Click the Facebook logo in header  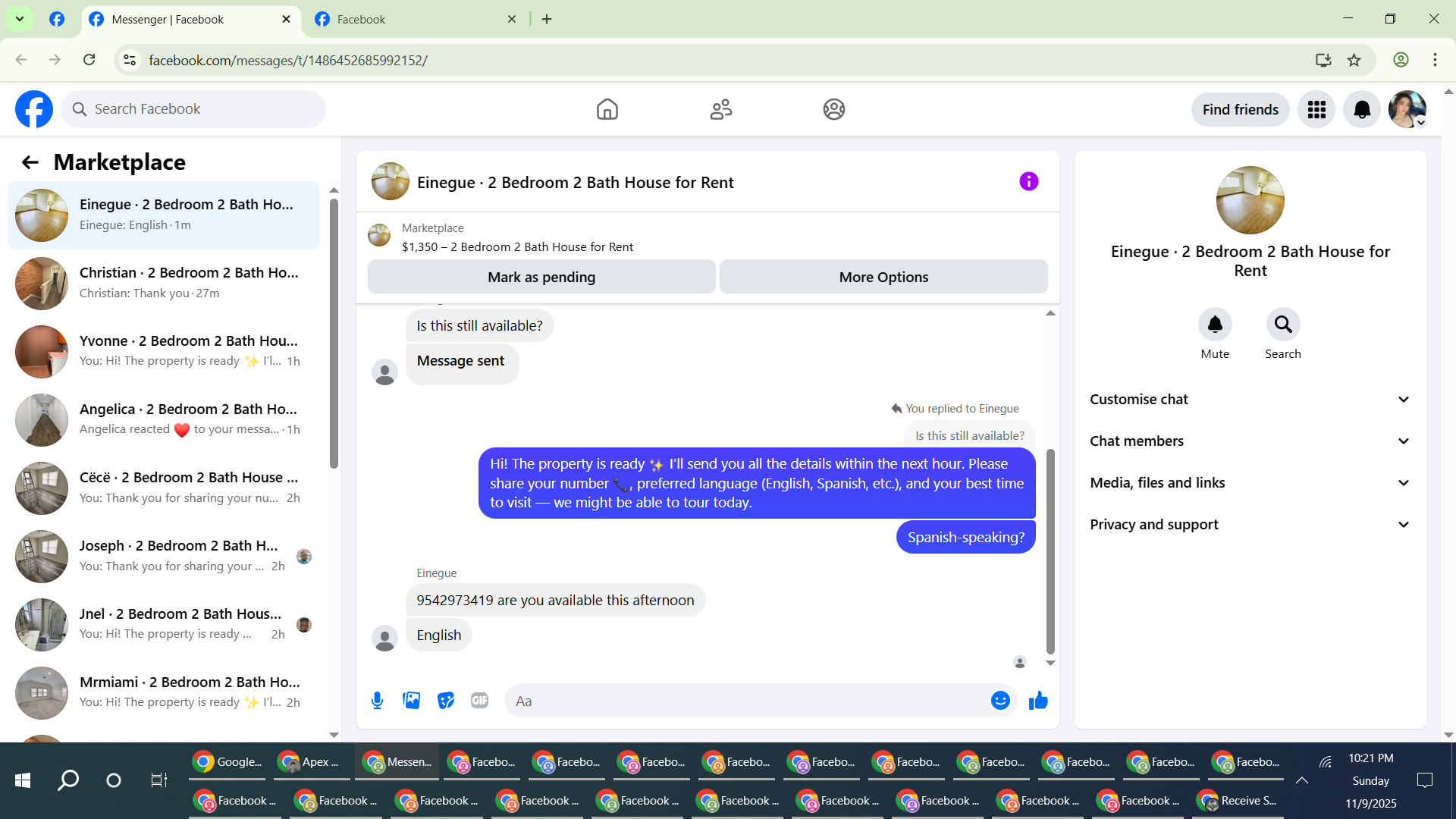click(34, 109)
